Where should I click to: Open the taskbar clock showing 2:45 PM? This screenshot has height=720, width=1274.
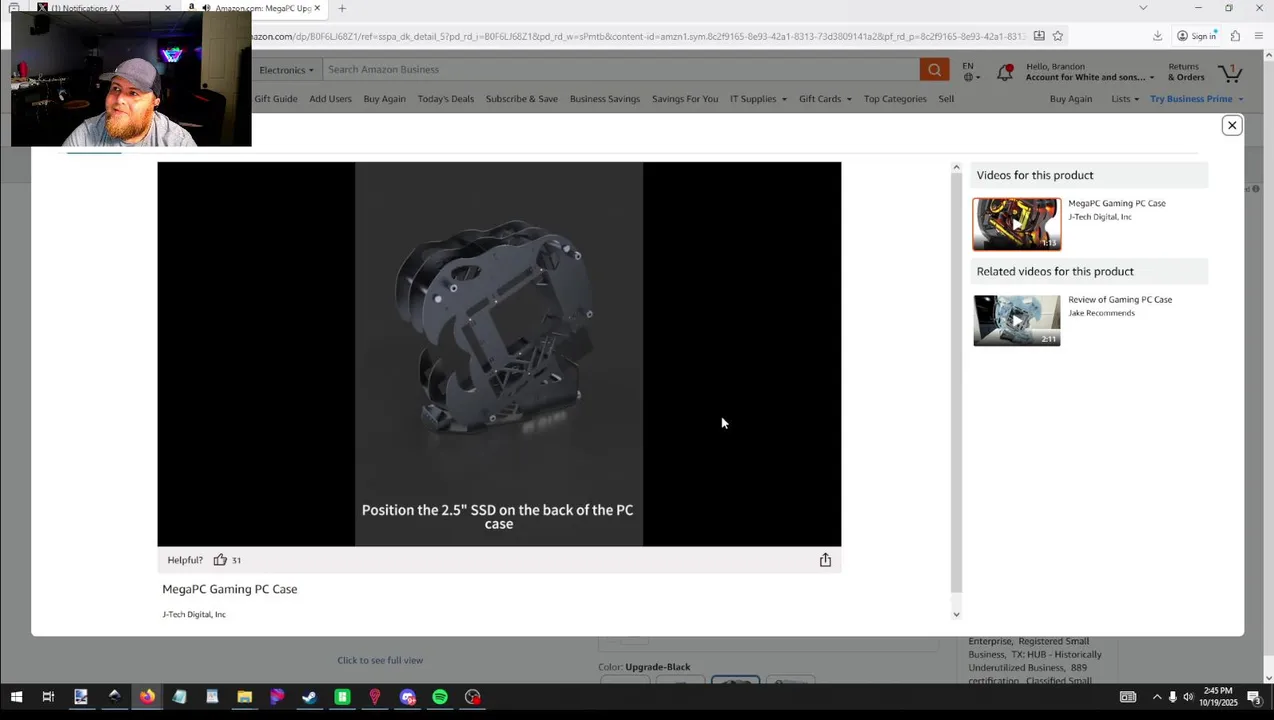click(1219, 697)
